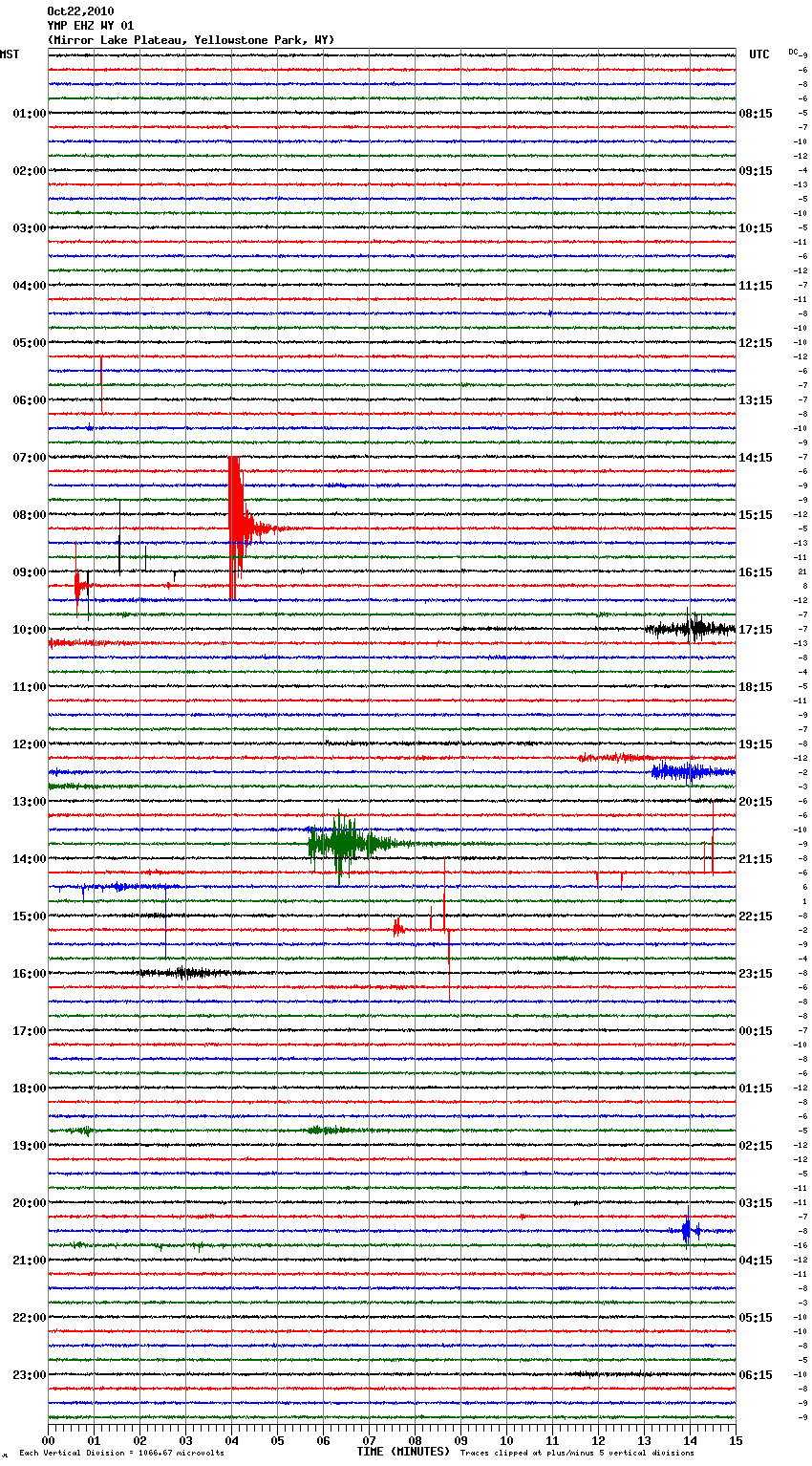Image resolution: width=812 pixels, height=1466 pixels.
Task: Click the blue signal burst near 20:30 MST
Action: [x=687, y=1231]
